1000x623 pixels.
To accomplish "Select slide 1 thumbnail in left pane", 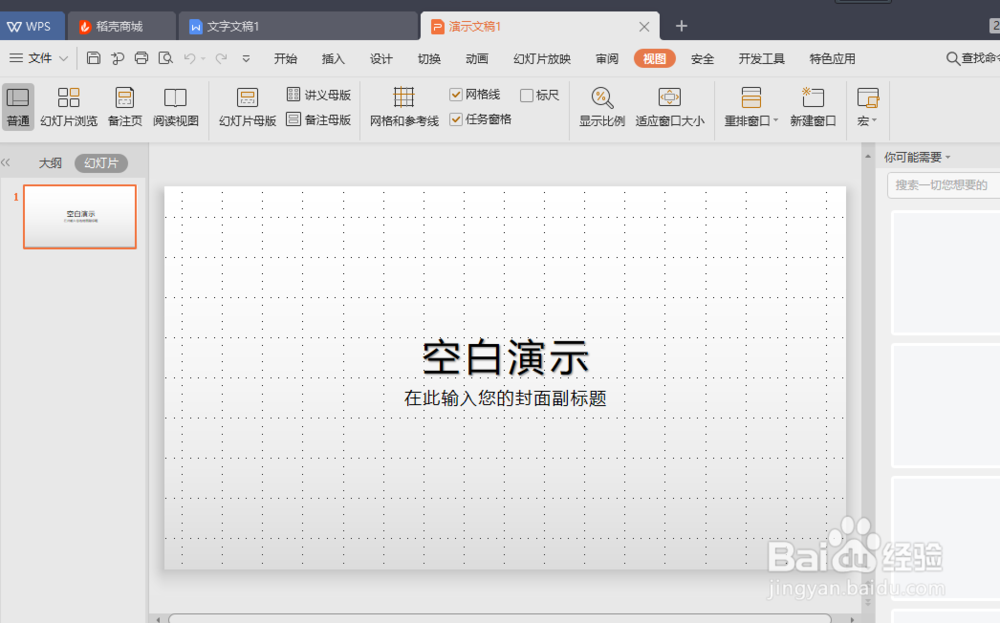I will 79,217.
